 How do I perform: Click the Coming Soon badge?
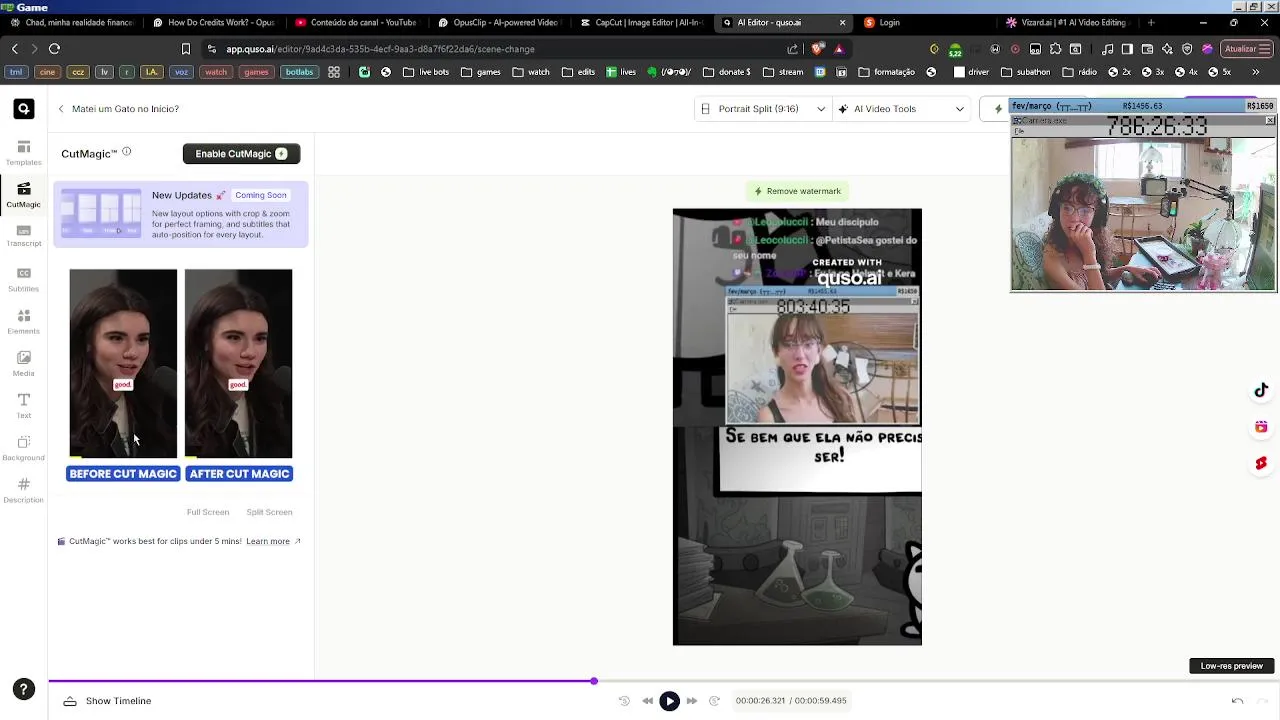coord(261,195)
